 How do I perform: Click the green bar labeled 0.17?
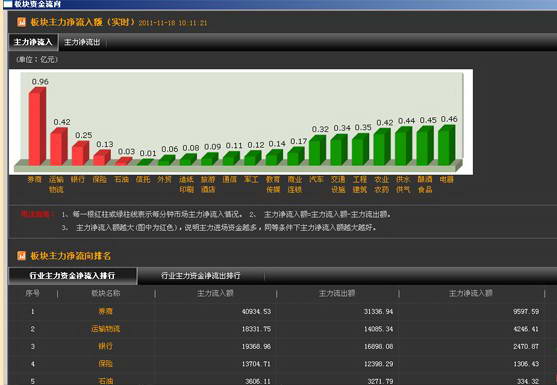pos(296,156)
